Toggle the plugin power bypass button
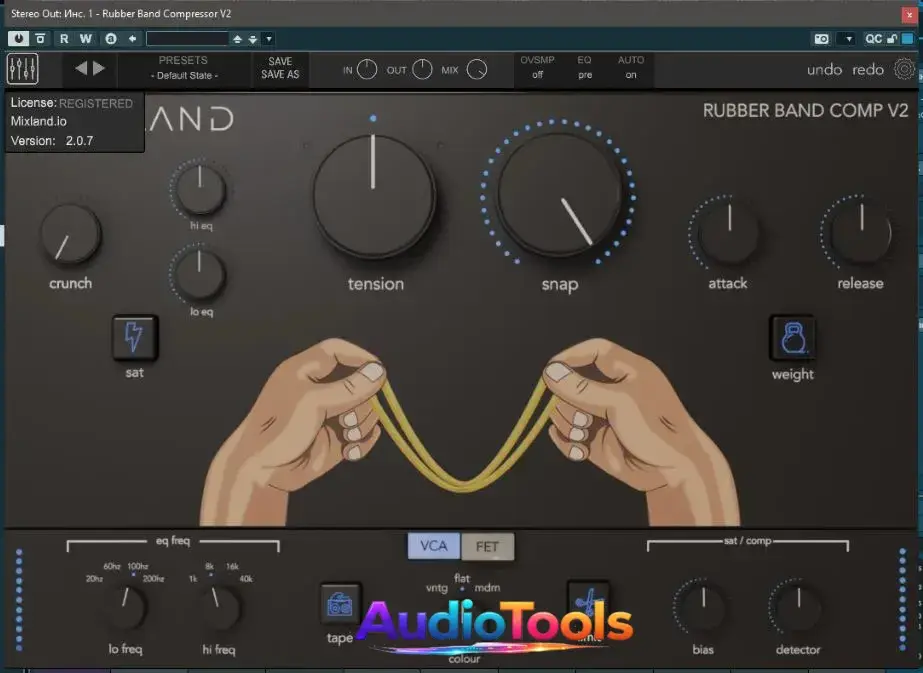923x673 pixels. pos(18,38)
